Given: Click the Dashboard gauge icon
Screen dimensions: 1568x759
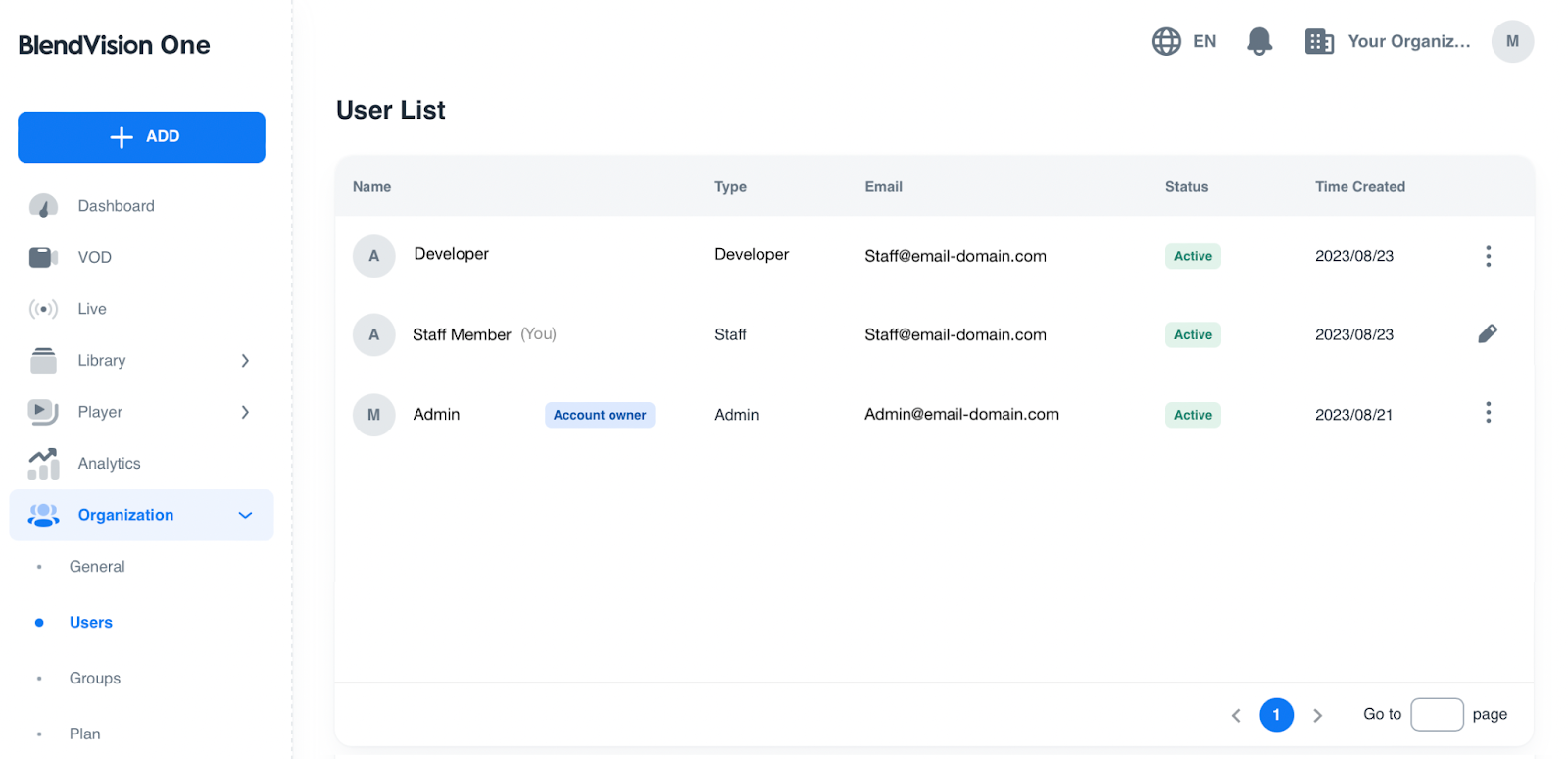Looking at the screenshot, I should [43, 206].
